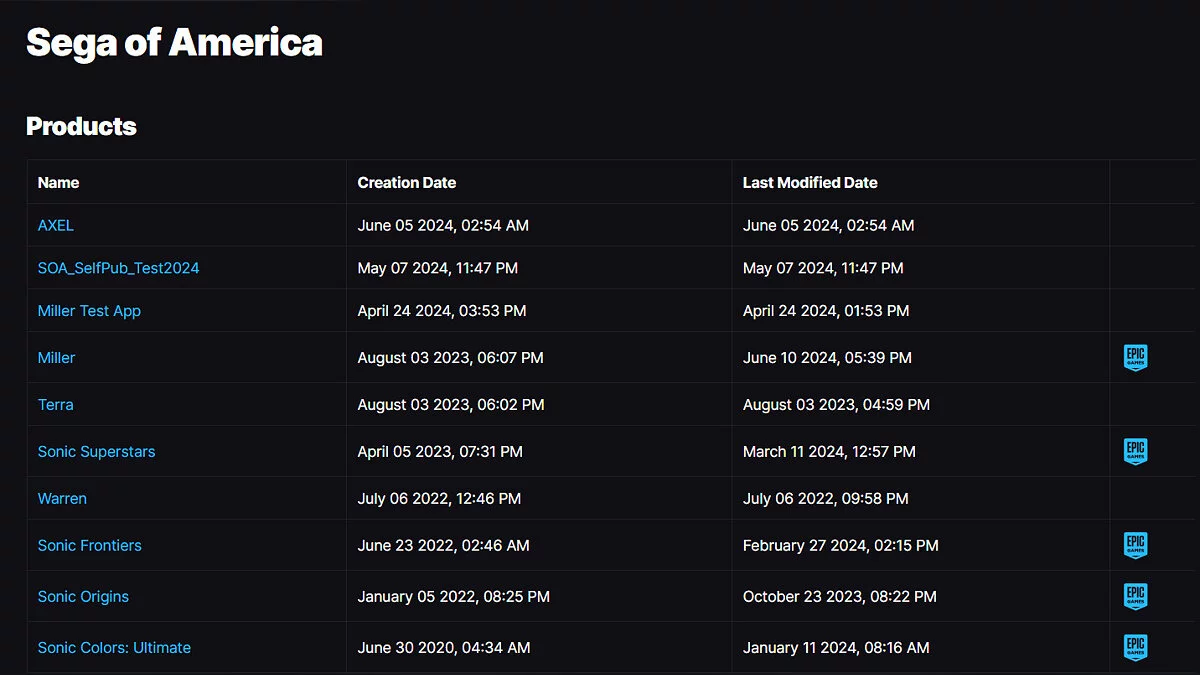Click Epic Games icon for Sonic Origins
The width and height of the screenshot is (1200, 675).
[1135, 596]
